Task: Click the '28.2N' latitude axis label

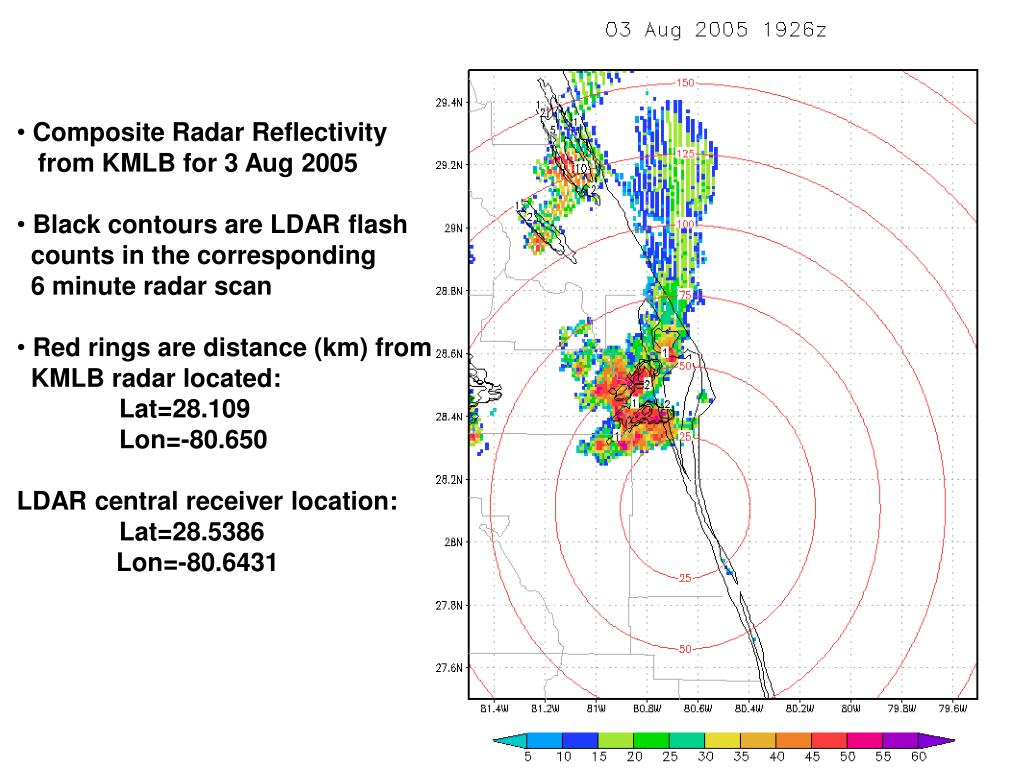Action: pyautogui.click(x=449, y=479)
